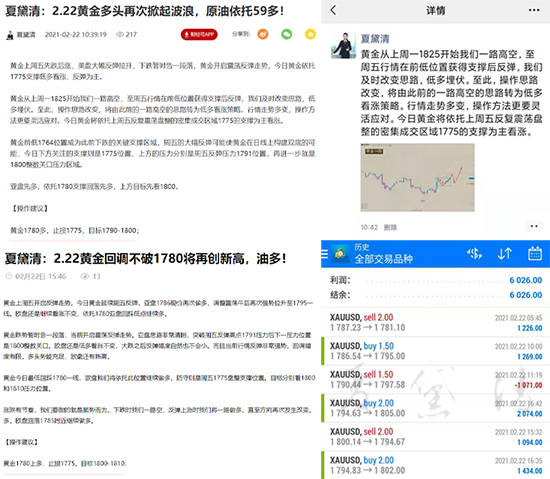
Task: Select the XAUUSD sell 1.50 trade at 1790.44
Action: [435, 379]
